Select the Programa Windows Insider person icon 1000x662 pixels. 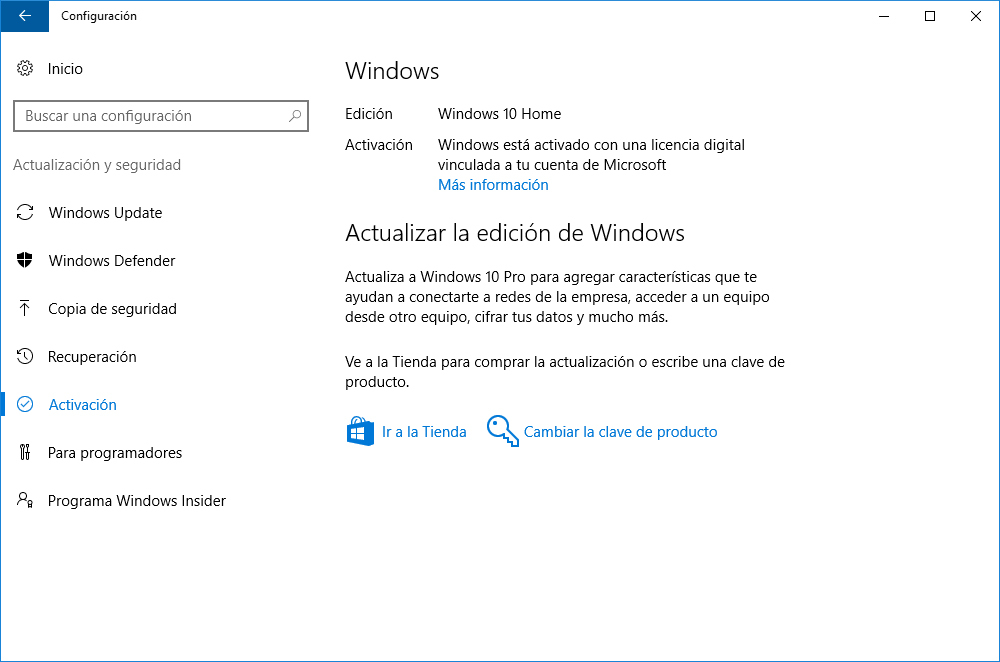[x=24, y=500]
